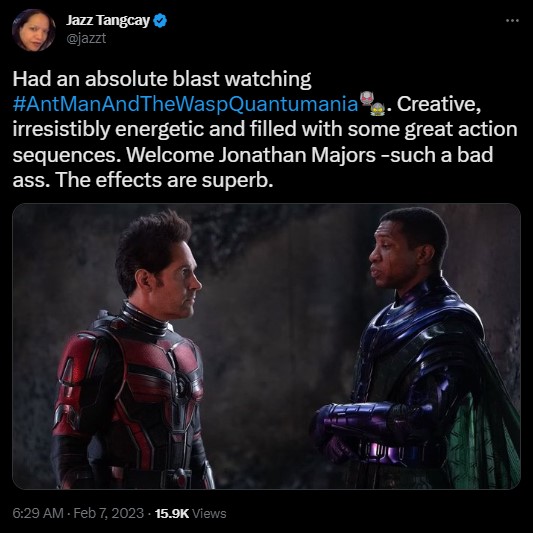
Task: Click the Kang figure in the photo
Action: click(x=415, y=348)
